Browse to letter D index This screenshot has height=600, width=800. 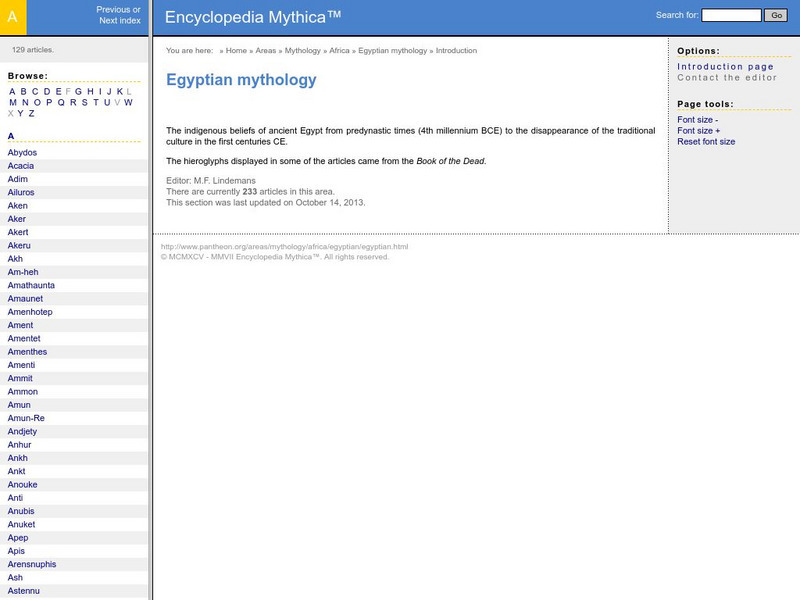coord(47,91)
